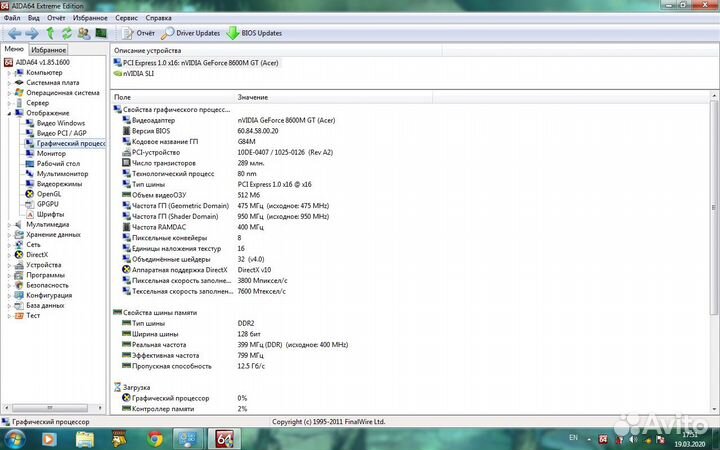
Task: Click the Конфигурация tree icon
Action: click(19, 295)
